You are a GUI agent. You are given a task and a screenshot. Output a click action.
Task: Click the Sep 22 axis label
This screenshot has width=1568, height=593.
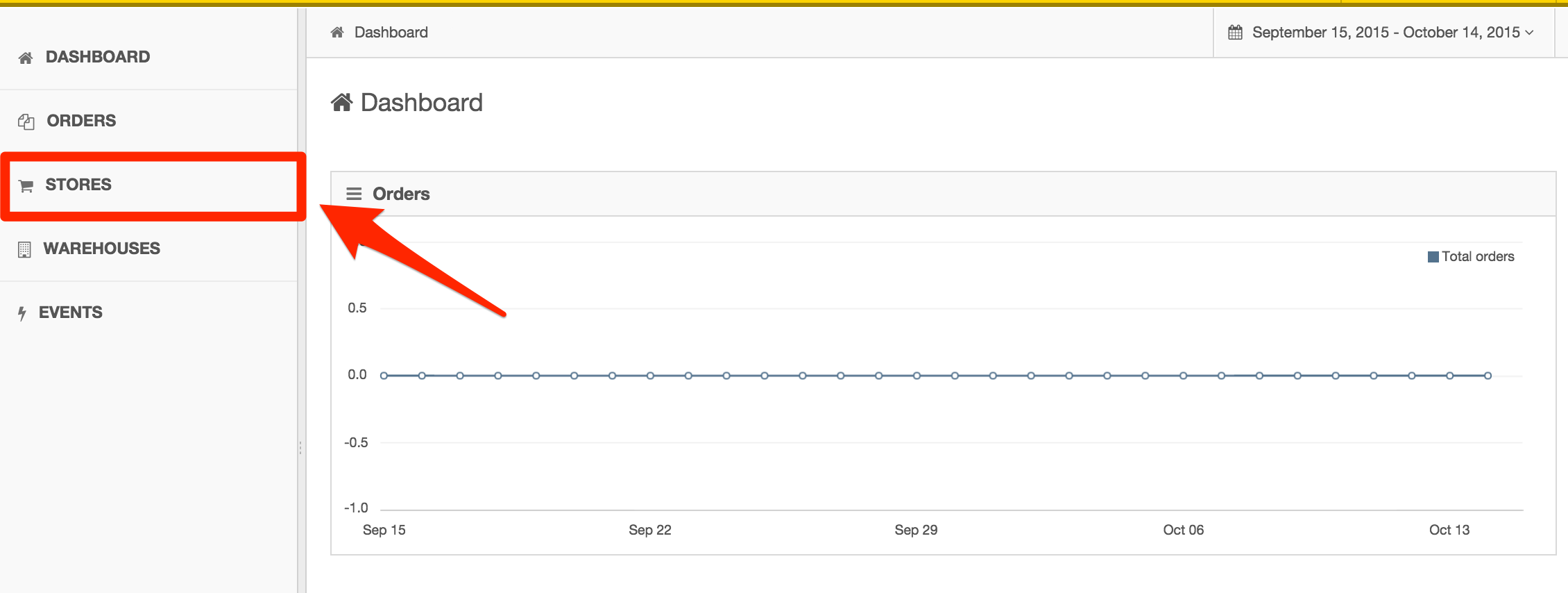pyautogui.click(x=650, y=530)
